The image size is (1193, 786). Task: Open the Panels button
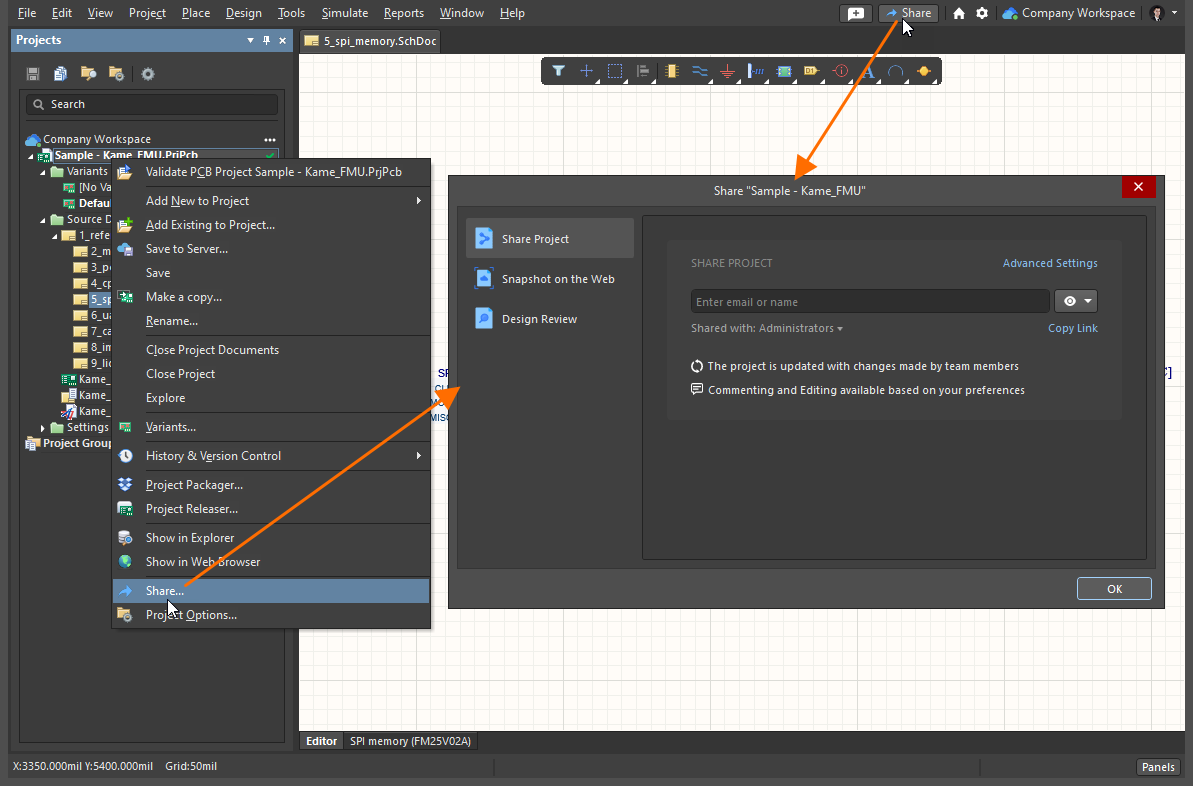click(x=1158, y=767)
